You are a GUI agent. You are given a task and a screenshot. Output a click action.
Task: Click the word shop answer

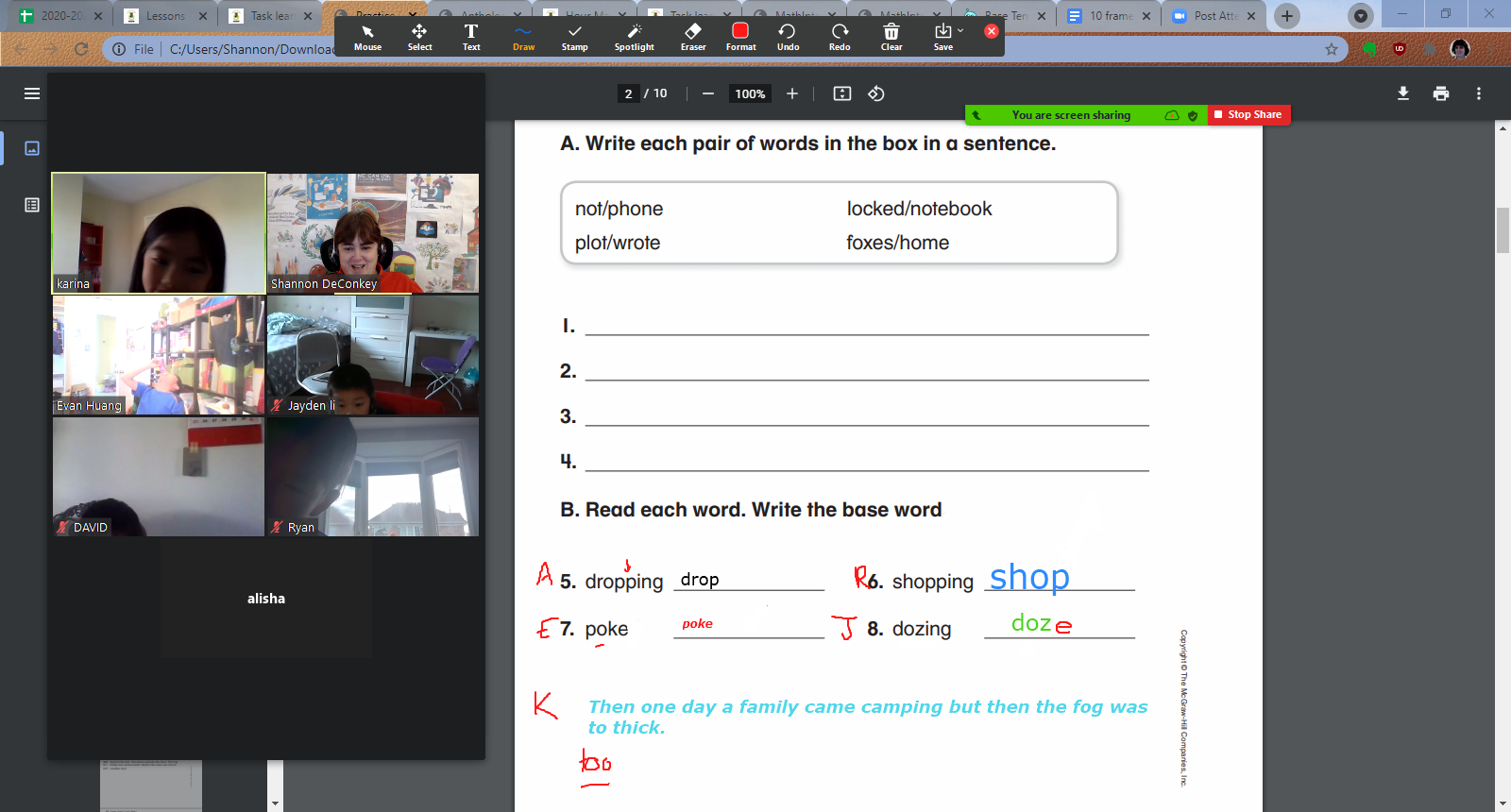point(1029,577)
